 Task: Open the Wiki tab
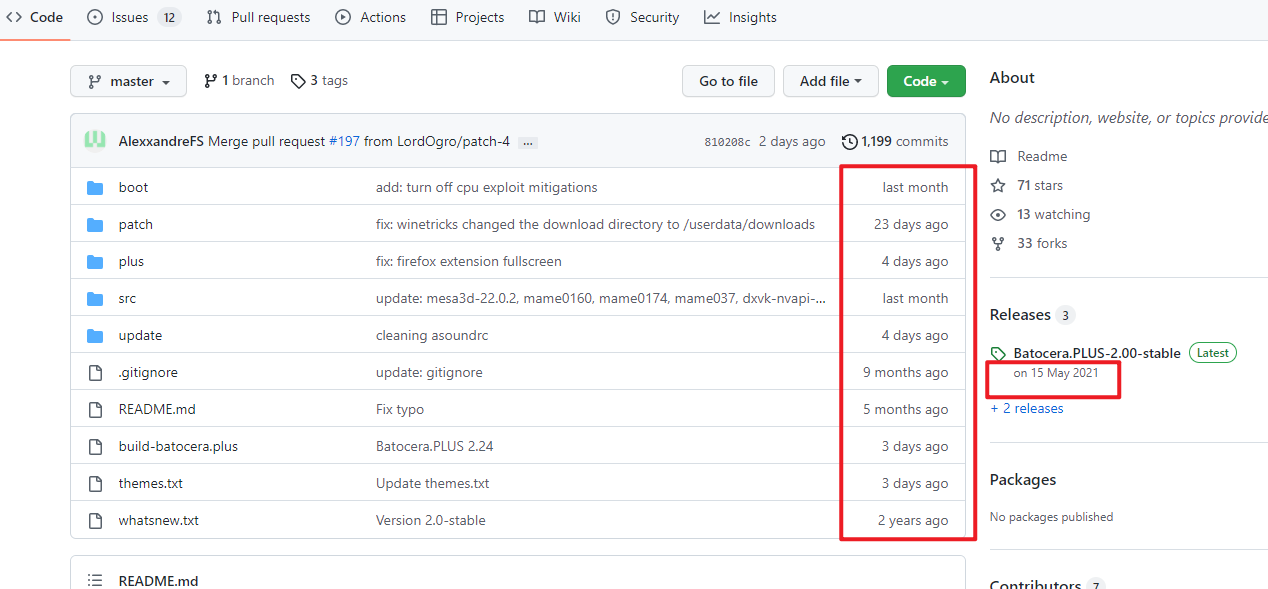[555, 17]
